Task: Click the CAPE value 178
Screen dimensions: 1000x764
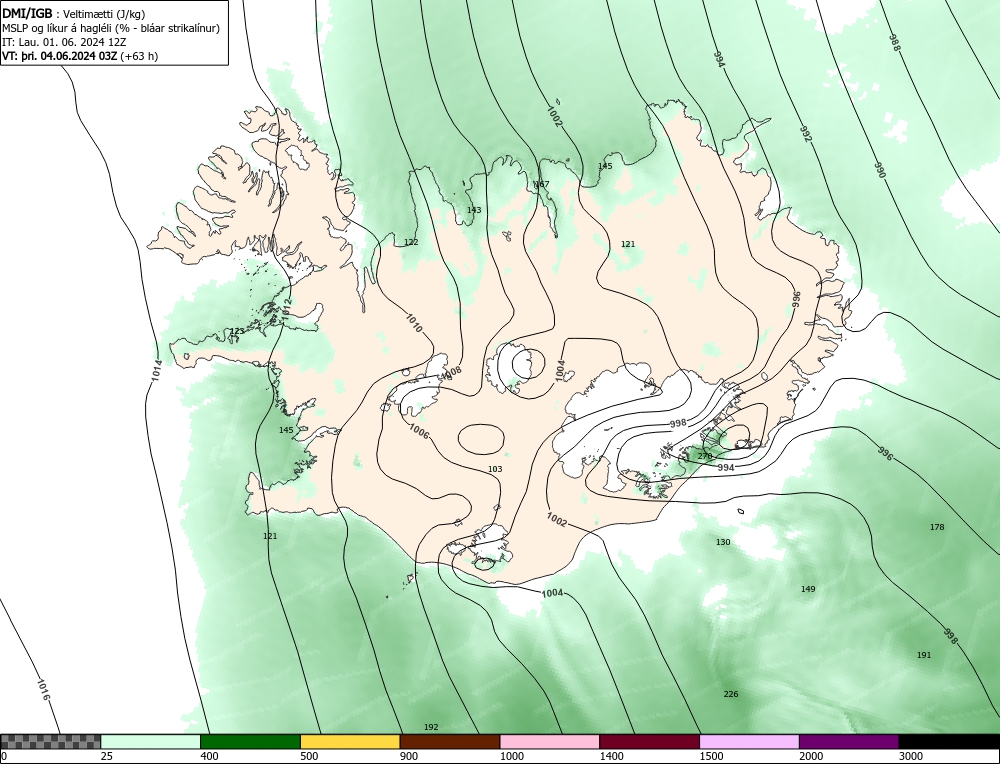Action: click(937, 527)
